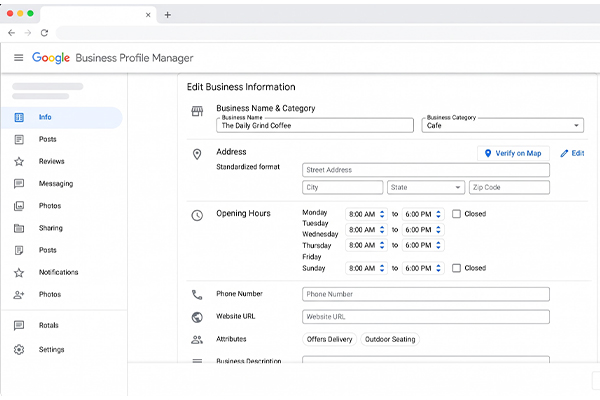600x400 pixels.
Task: Click the Rotals chat icon
Action: click(x=19, y=325)
